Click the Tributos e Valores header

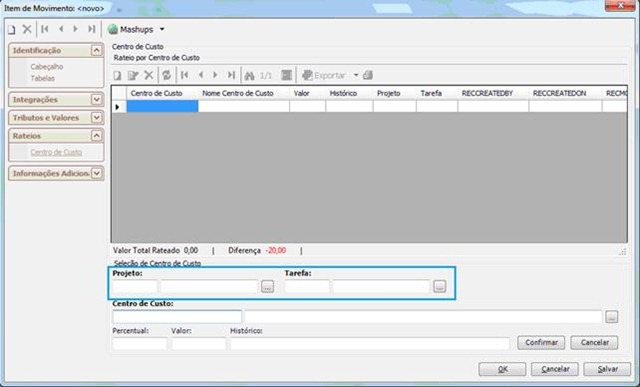click(x=56, y=118)
